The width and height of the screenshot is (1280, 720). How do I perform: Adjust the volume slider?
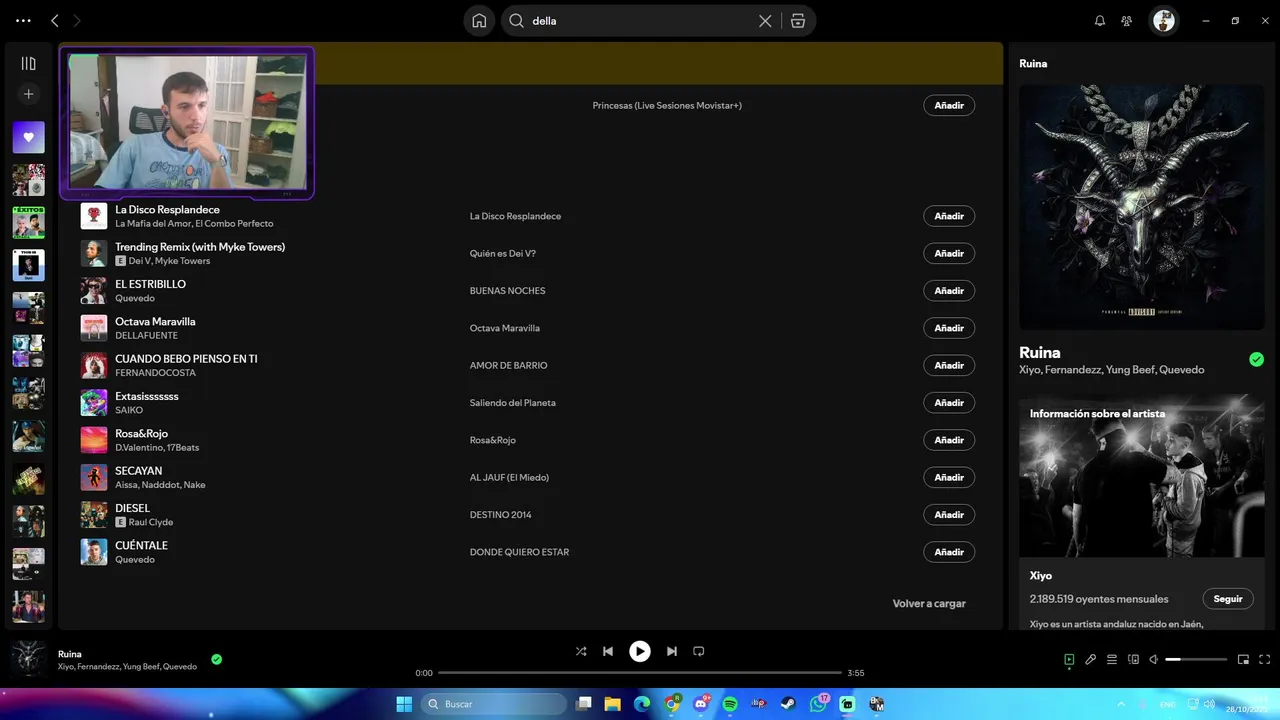click(1196, 660)
